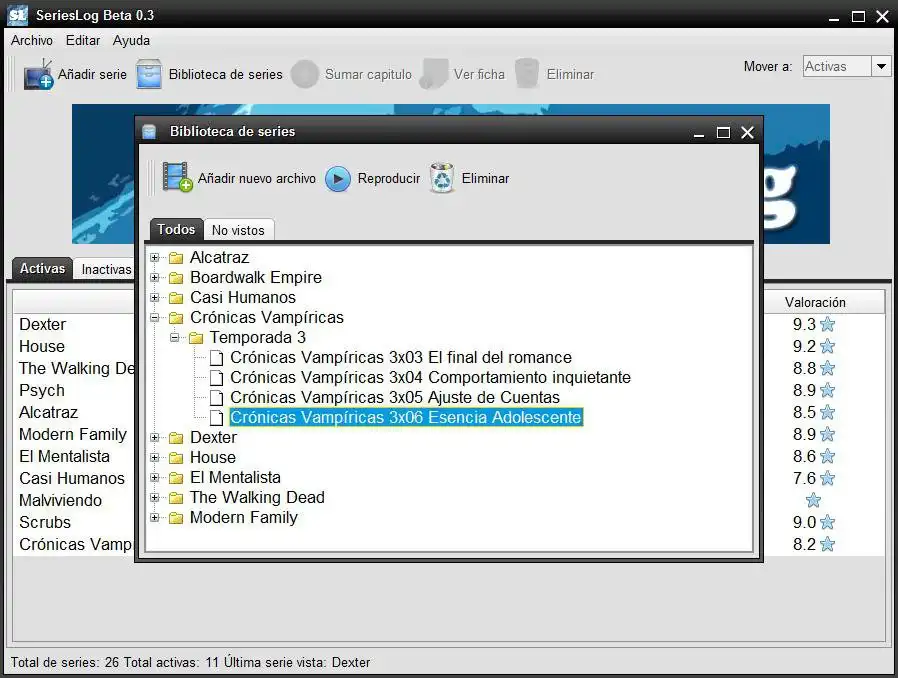
Task: Maximize the Biblioteca de series dialog
Action: click(x=723, y=133)
